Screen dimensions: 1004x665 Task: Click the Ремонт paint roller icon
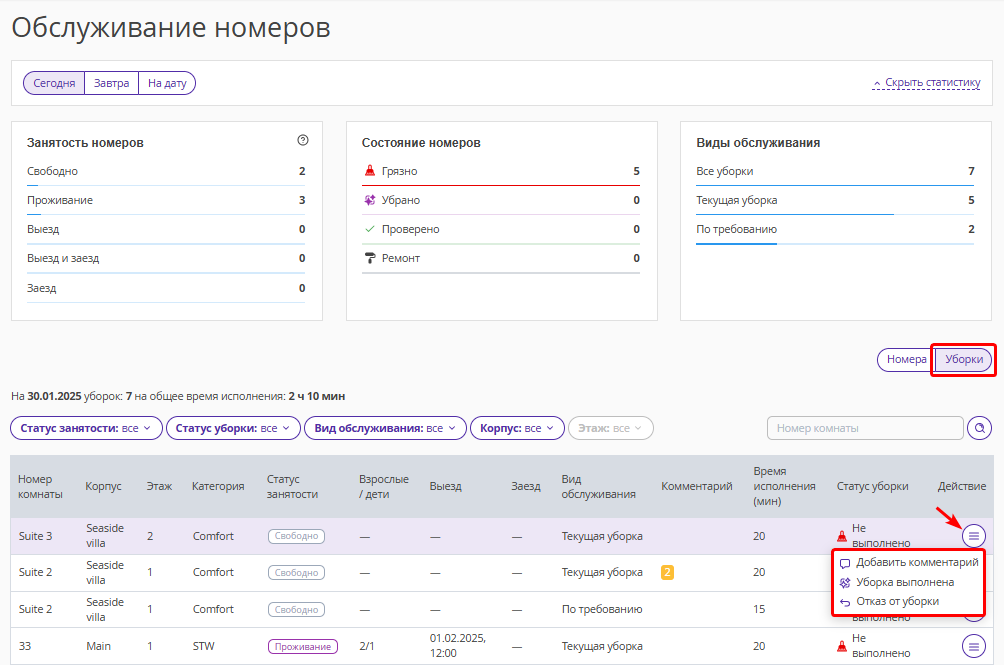click(369, 258)
